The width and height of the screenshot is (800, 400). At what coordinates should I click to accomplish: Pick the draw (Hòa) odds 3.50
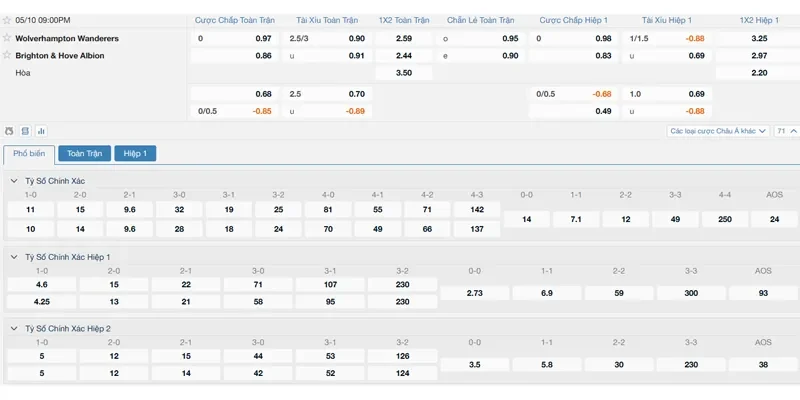pos(404,73)
